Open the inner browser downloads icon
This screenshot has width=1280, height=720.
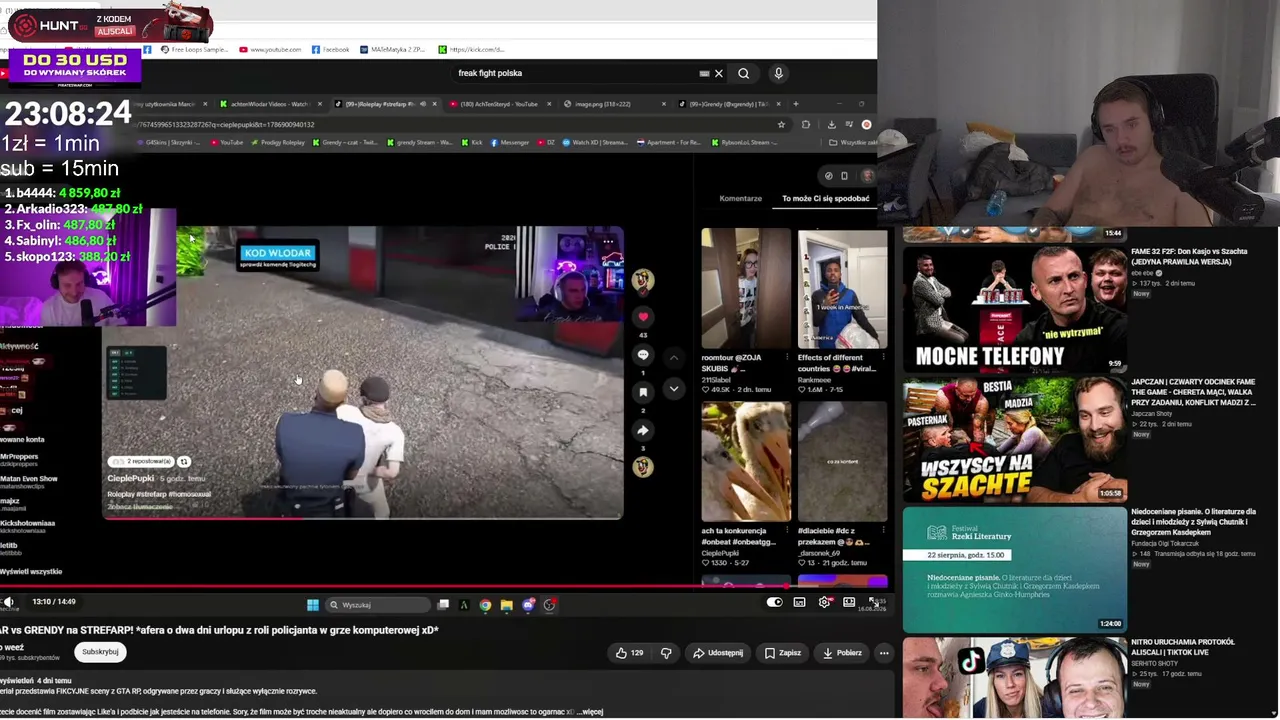831,125
